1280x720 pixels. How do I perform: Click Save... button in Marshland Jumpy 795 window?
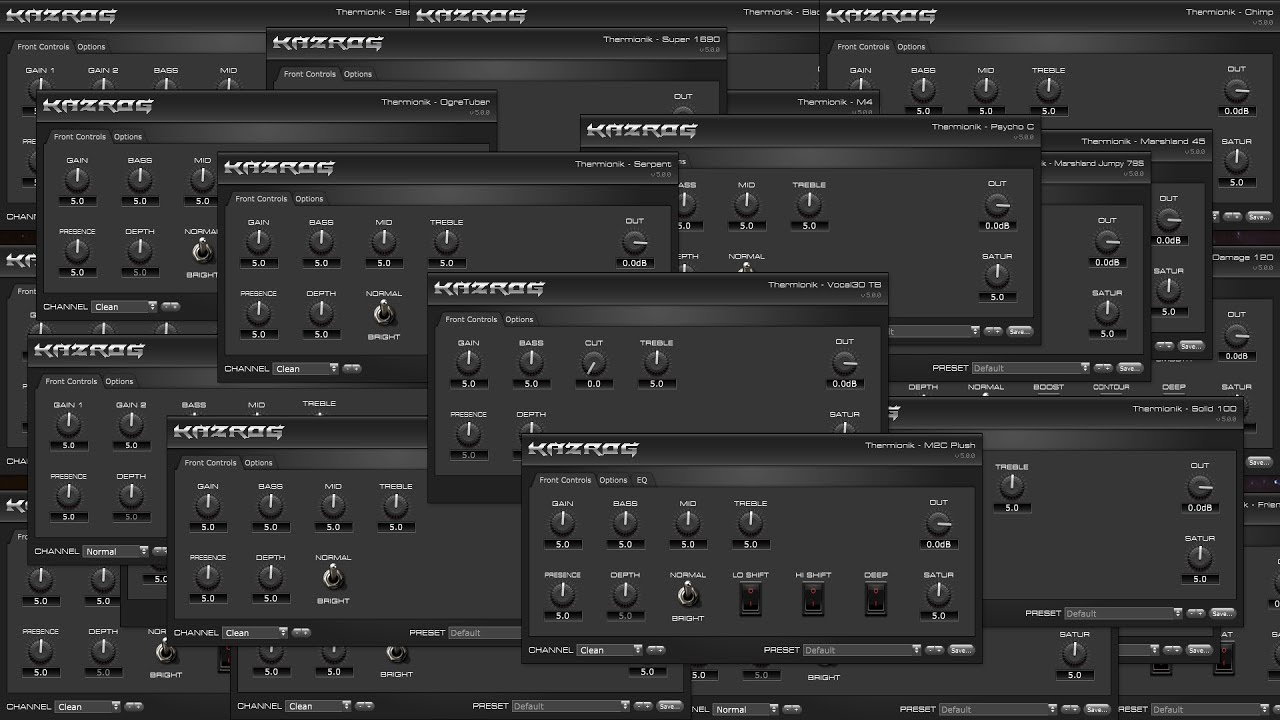[x=1130, y=368]
